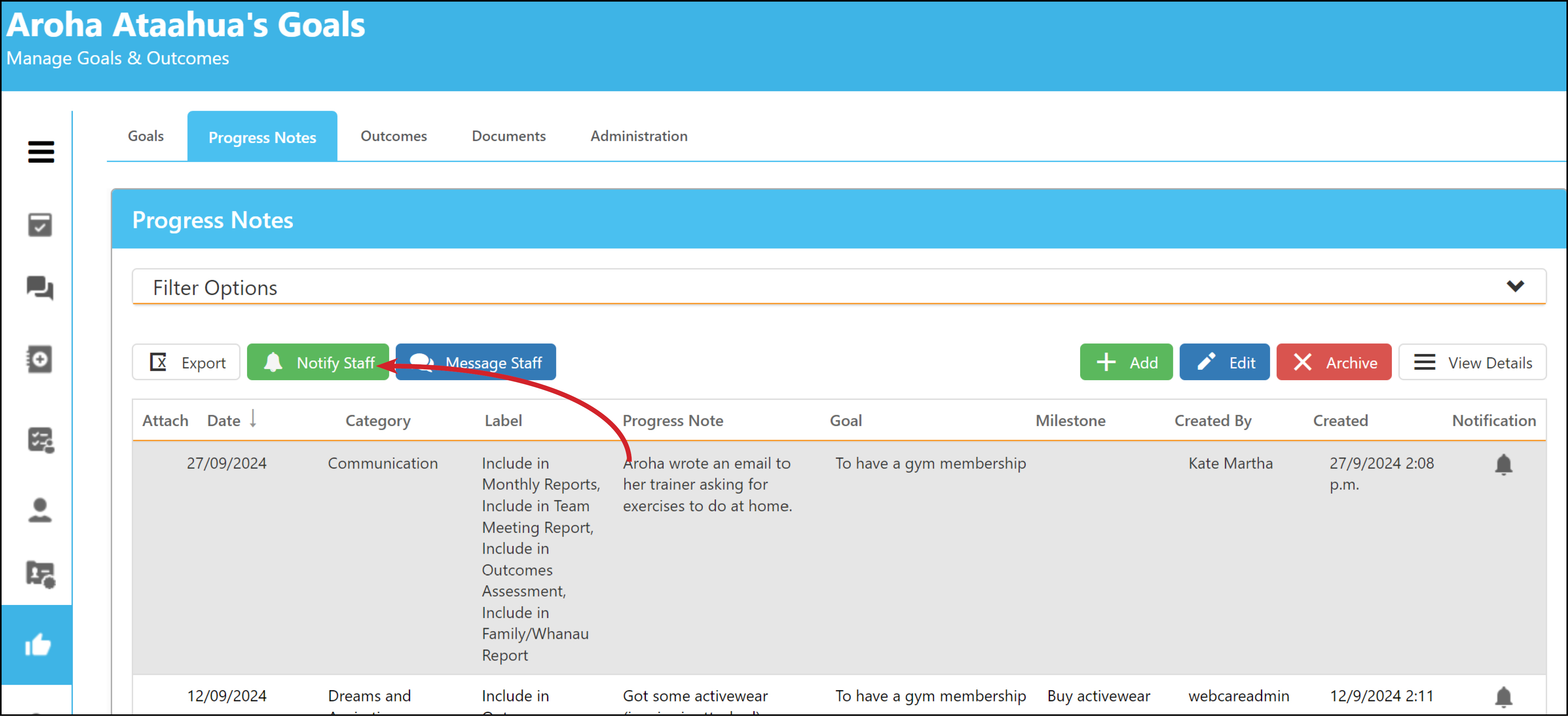Switch to the Outcomes tab
This screenshot has height=716, width=1568.
tap(394, 136)
